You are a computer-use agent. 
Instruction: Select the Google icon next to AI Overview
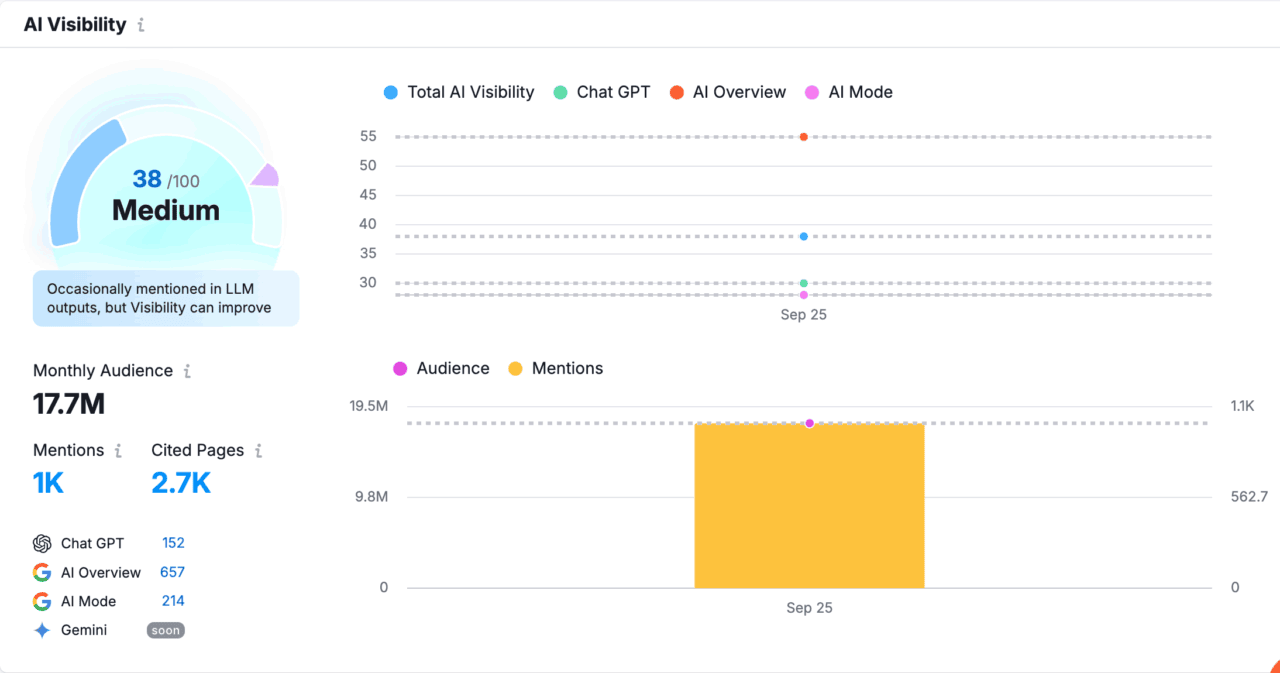(x=41, y=572)
